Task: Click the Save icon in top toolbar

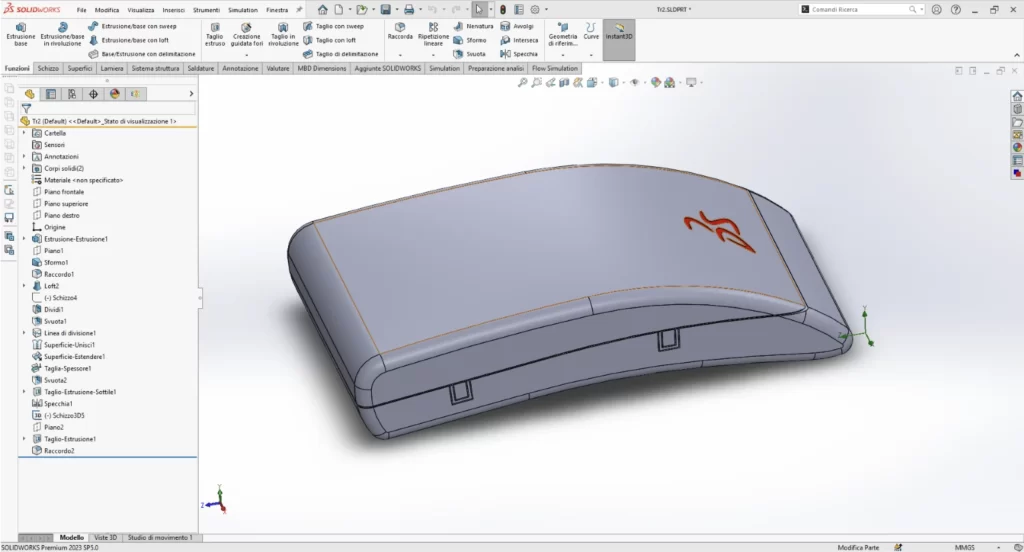Action: coord(386,9)
